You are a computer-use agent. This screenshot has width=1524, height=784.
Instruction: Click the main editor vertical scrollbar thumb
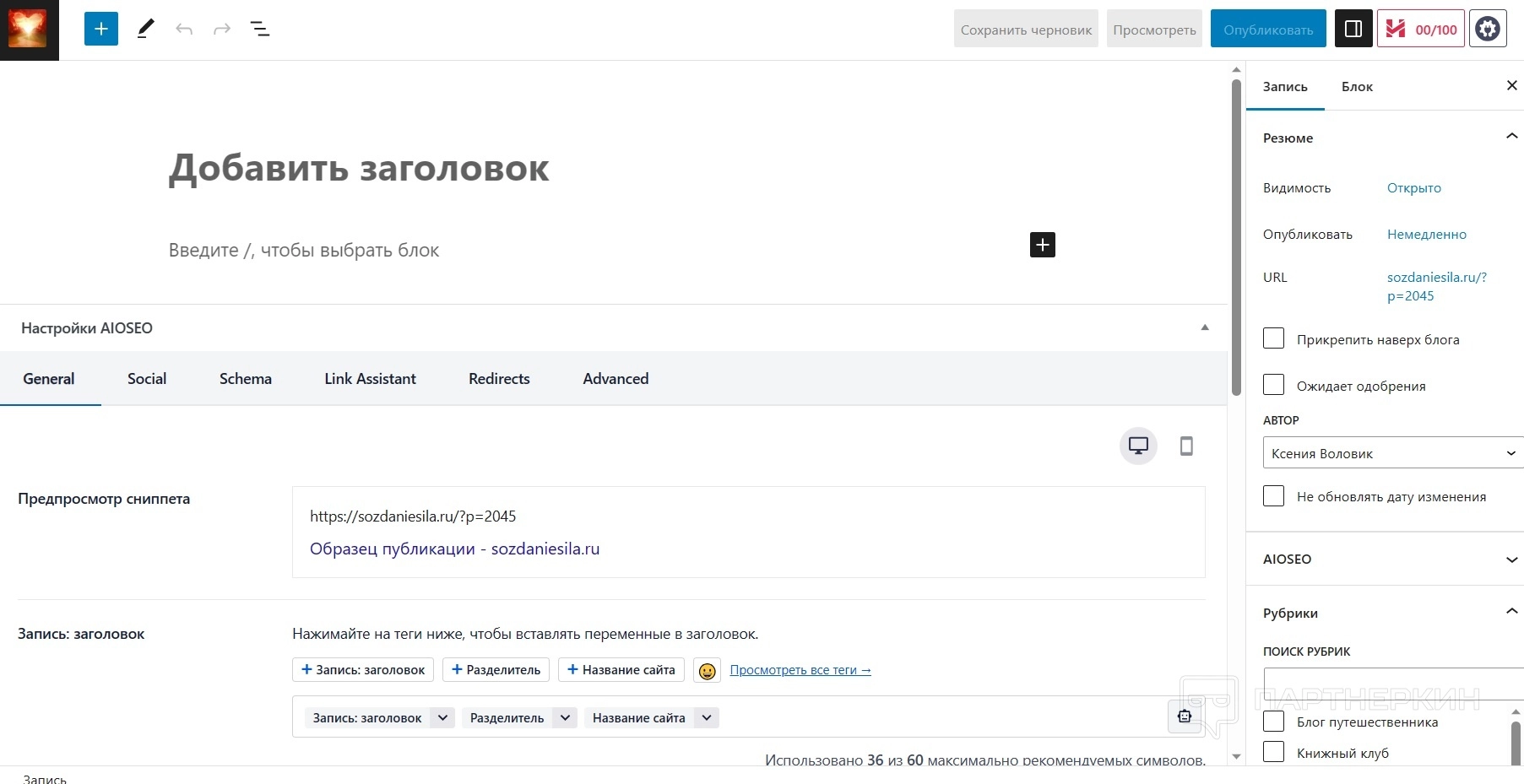click(x=1236, y=236)
